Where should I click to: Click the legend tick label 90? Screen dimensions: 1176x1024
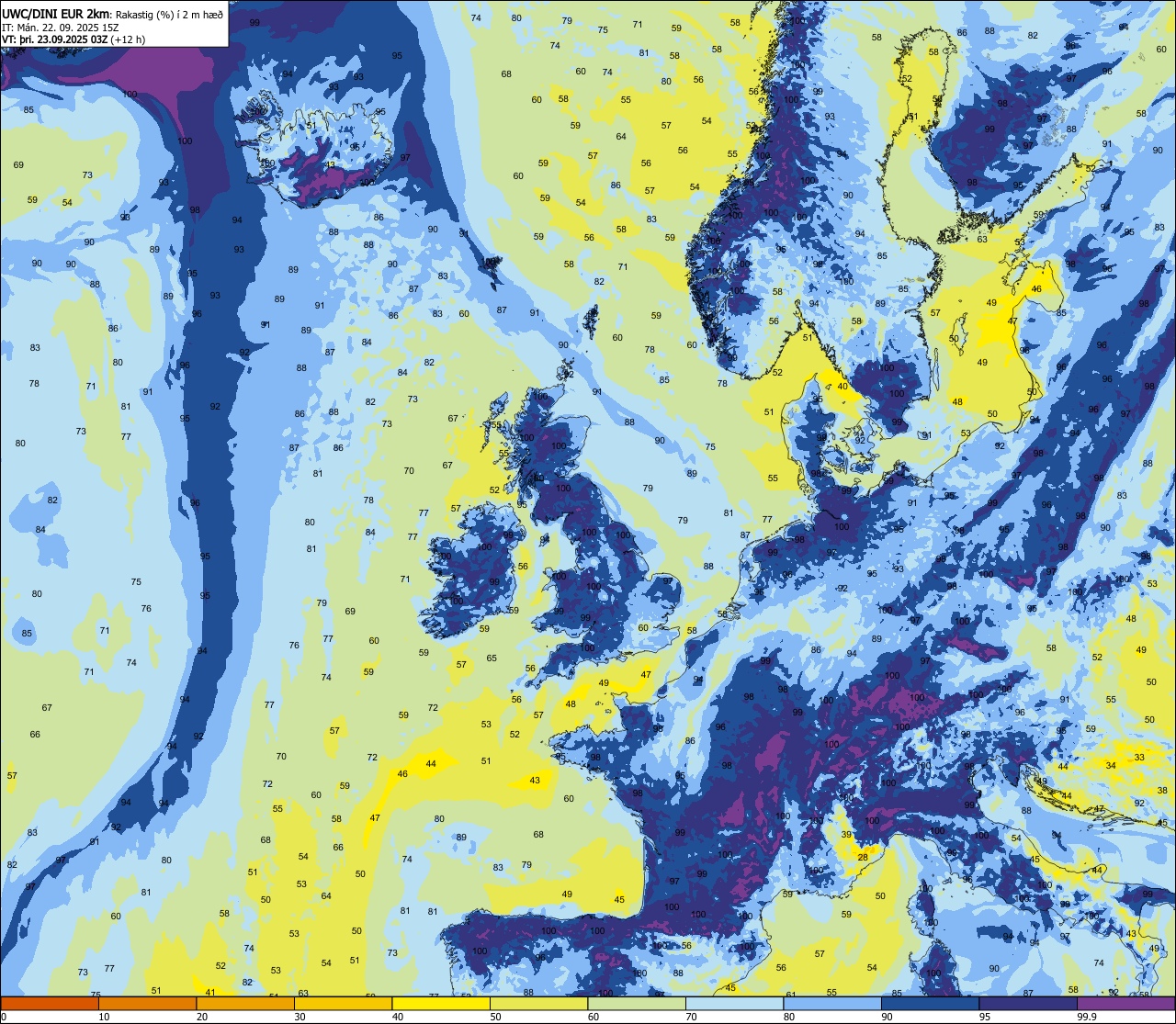pos(887,1017)
